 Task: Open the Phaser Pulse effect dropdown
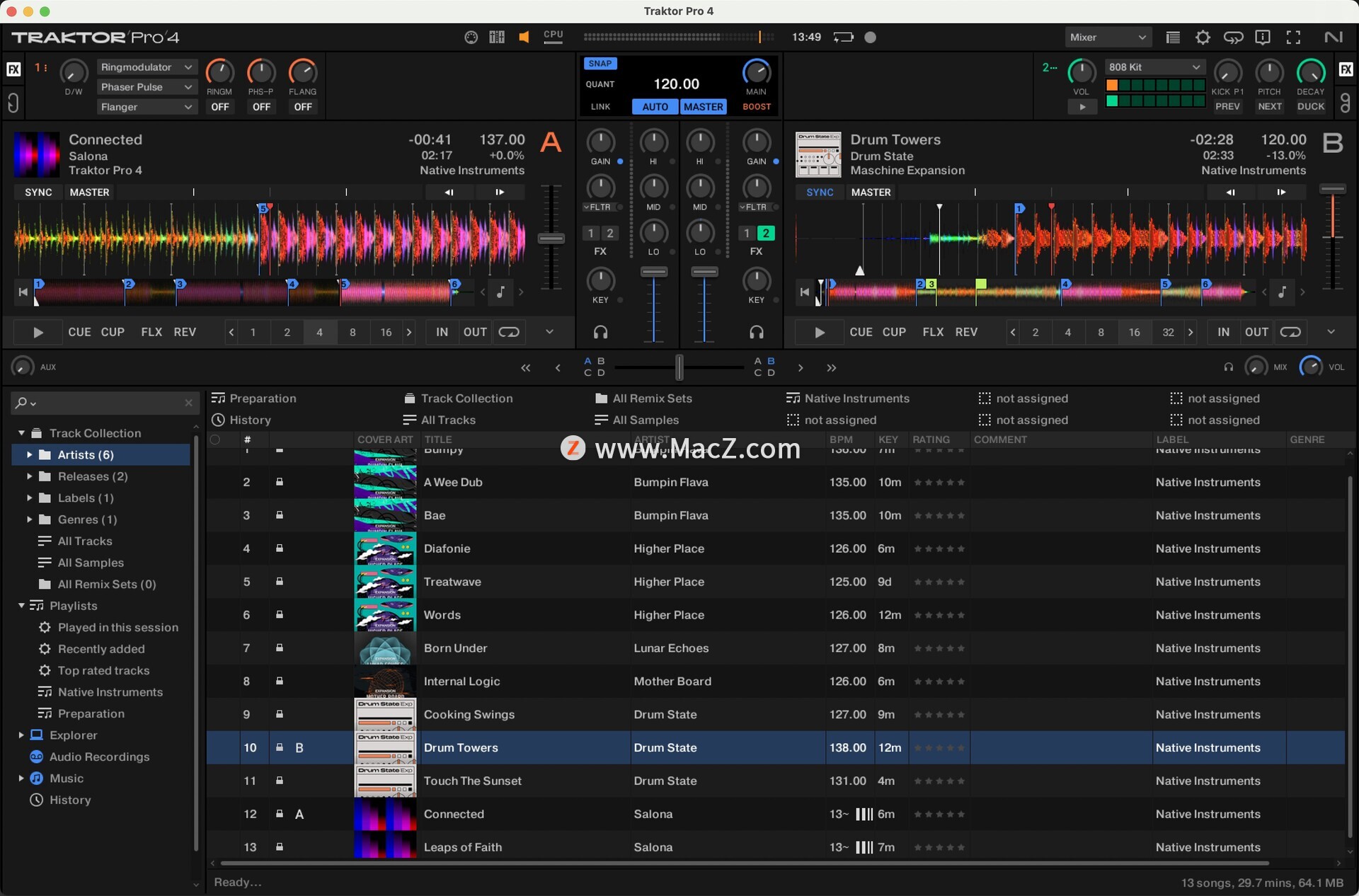point(147,87)
